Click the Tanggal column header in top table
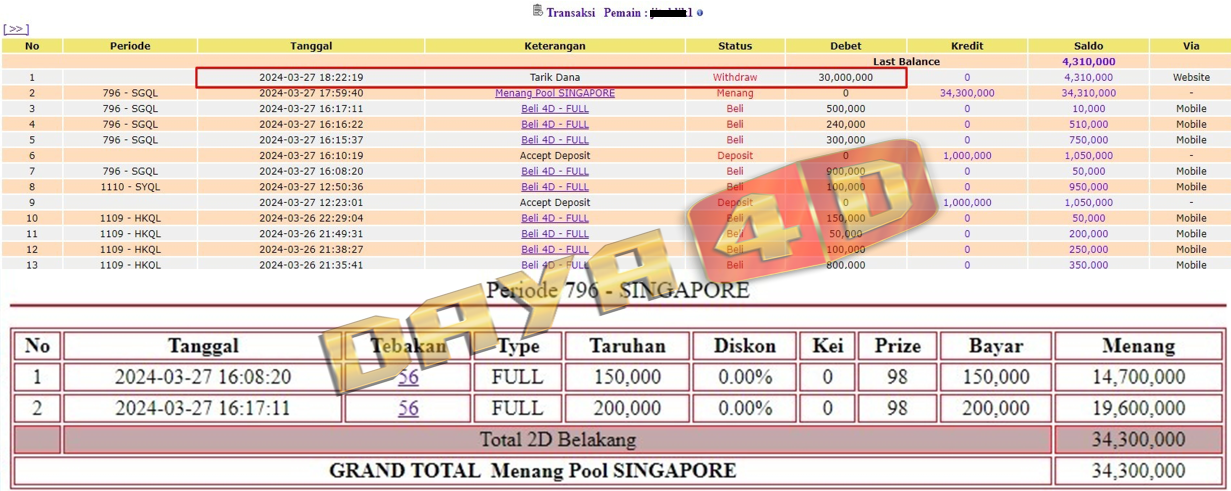1231x491 pixels. 311,46
